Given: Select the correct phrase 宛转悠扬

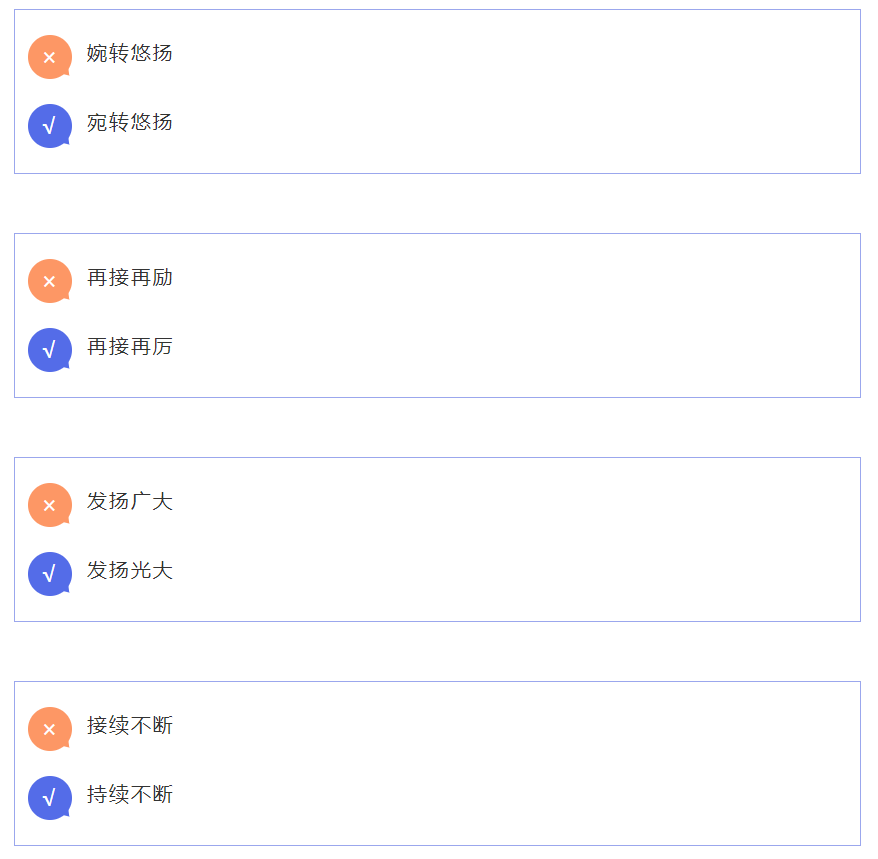Looking at the screenshot, I should pyautogui.click(x=130, y=122).
